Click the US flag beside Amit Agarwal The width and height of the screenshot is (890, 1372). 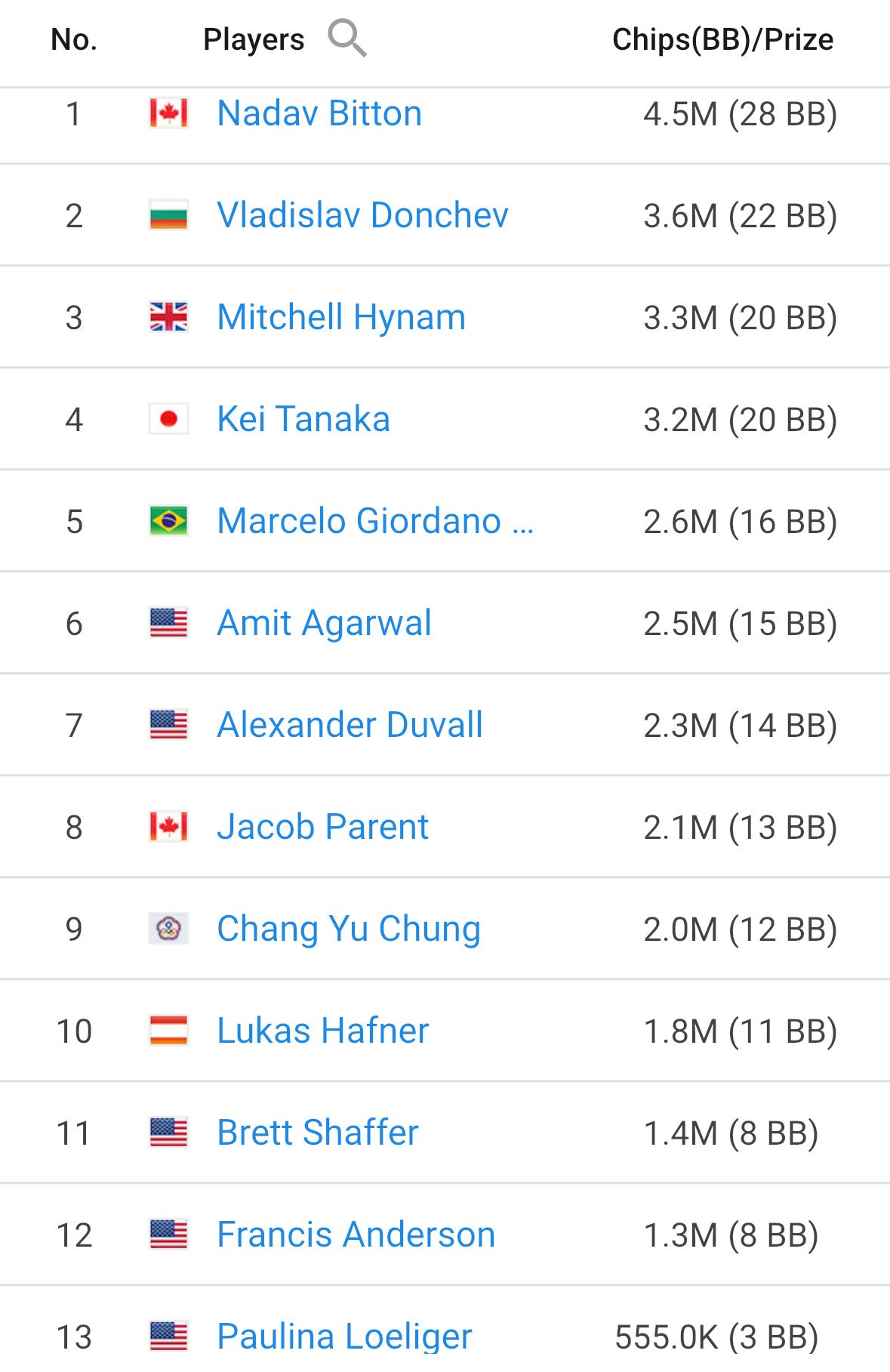pos(168,624)
